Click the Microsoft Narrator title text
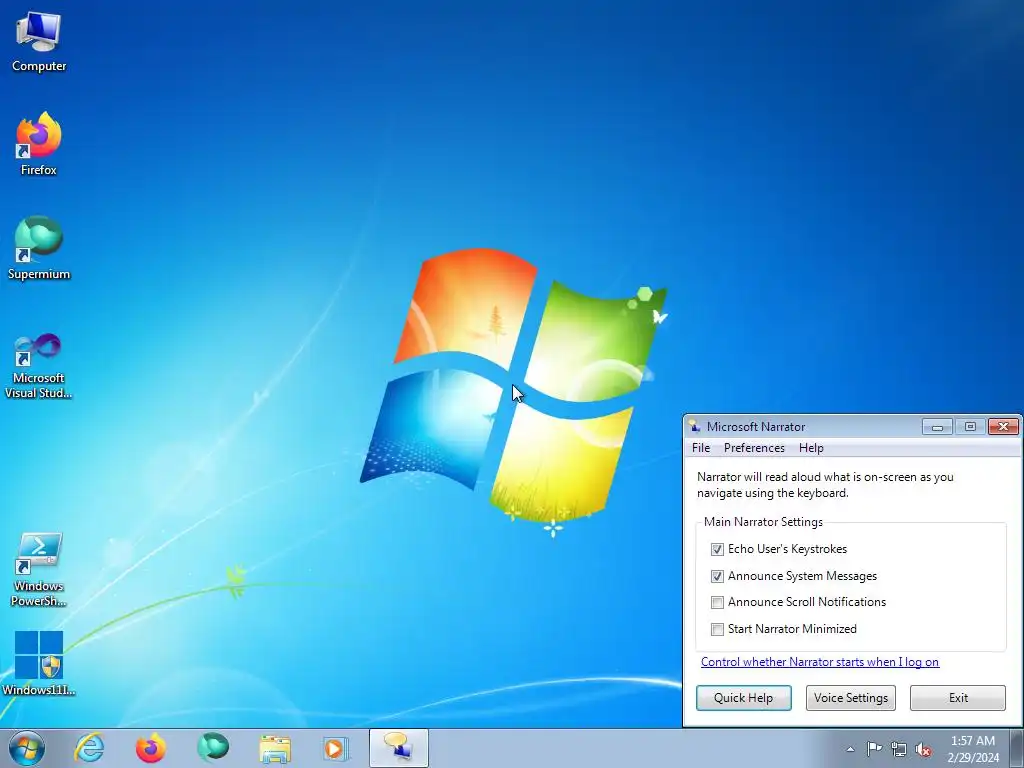The image size is (1024, 768). pyautogui.click(x=756, y=426)
